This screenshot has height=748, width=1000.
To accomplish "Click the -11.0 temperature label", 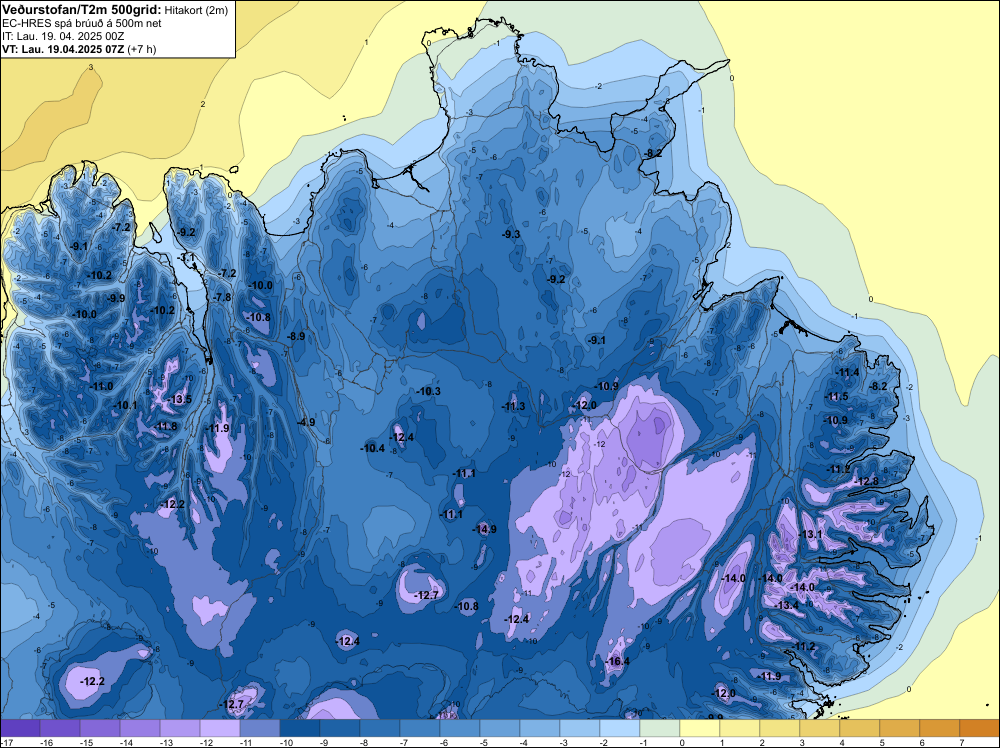I will coord(101,386).
